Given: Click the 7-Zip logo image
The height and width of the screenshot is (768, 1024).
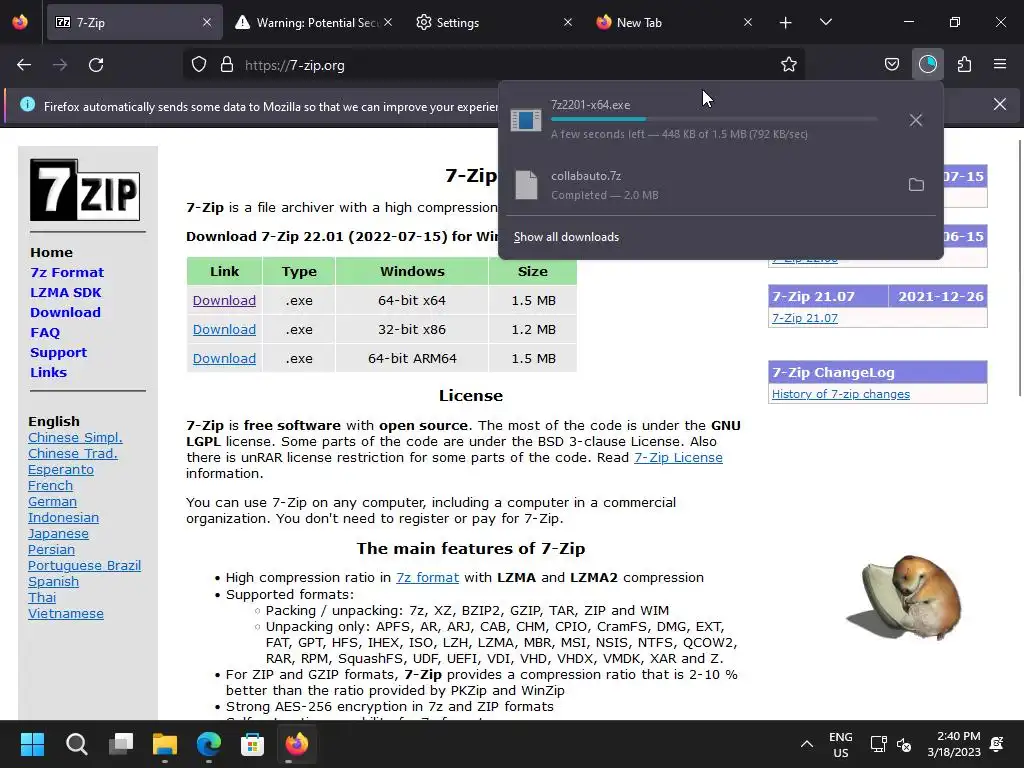Looking at the screenshot, I should point(85,190).
